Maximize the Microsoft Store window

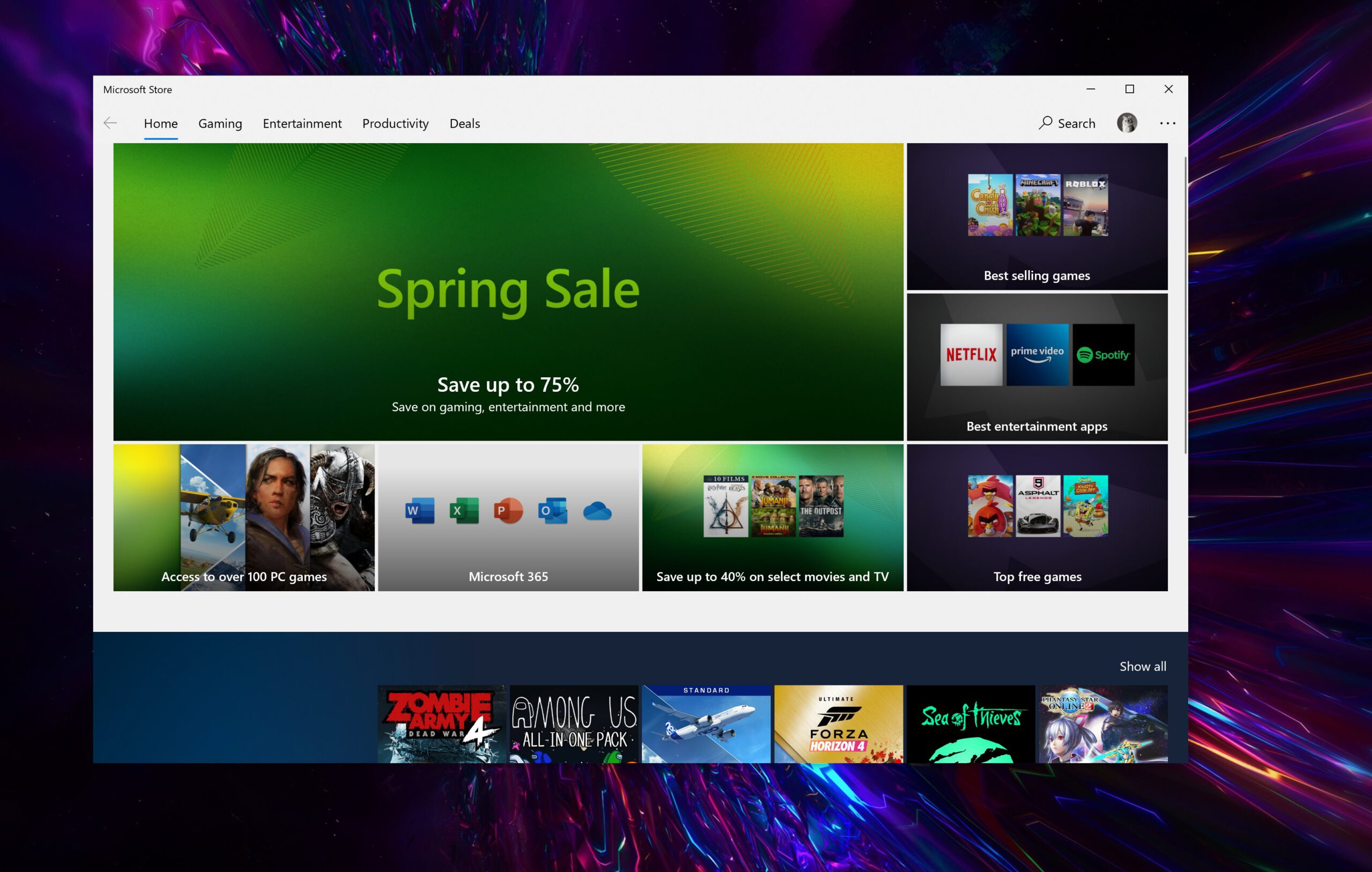(1129, 89)
